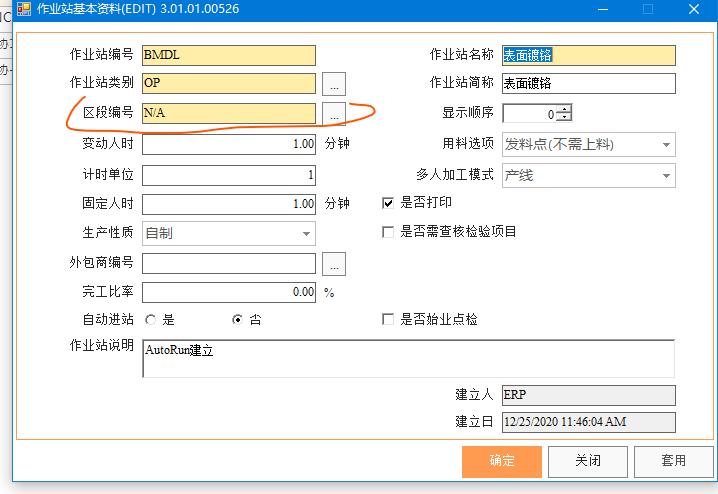Click the empty 外包商编号 field
This screenshot has width=718, height=494.
pos(229,264)
